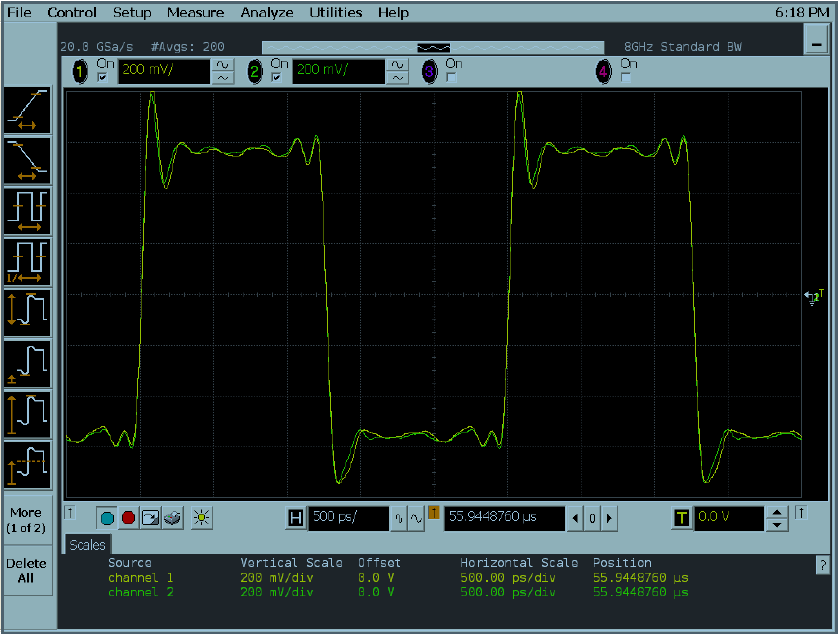Click the Clear display eraser icon
The width and height of the screenshot is (839, 634).
pyautogui.click(x=172, y=518)
